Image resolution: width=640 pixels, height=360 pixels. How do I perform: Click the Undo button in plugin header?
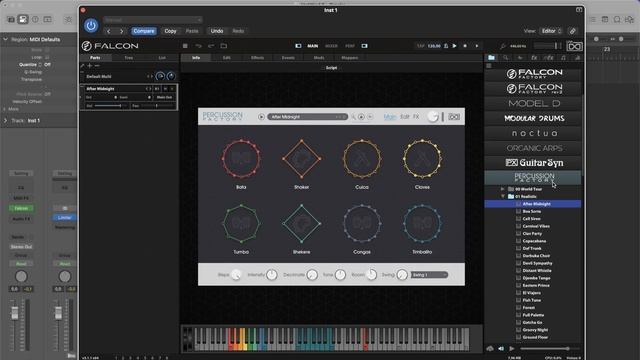click(217, 31)
